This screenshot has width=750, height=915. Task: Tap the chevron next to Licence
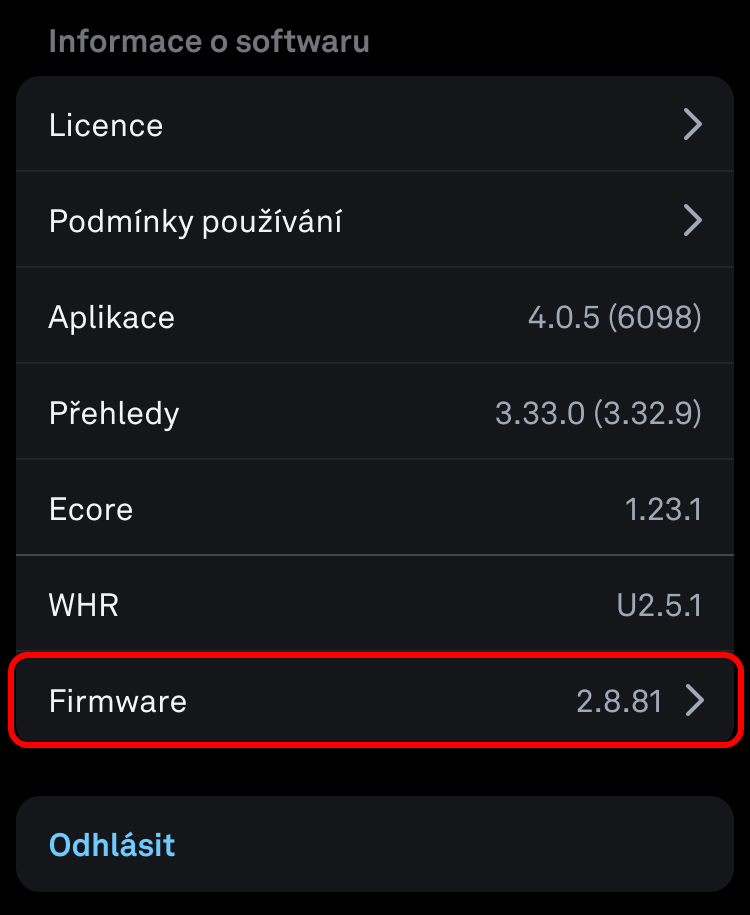pyautogui.click(x=692, y=124)
